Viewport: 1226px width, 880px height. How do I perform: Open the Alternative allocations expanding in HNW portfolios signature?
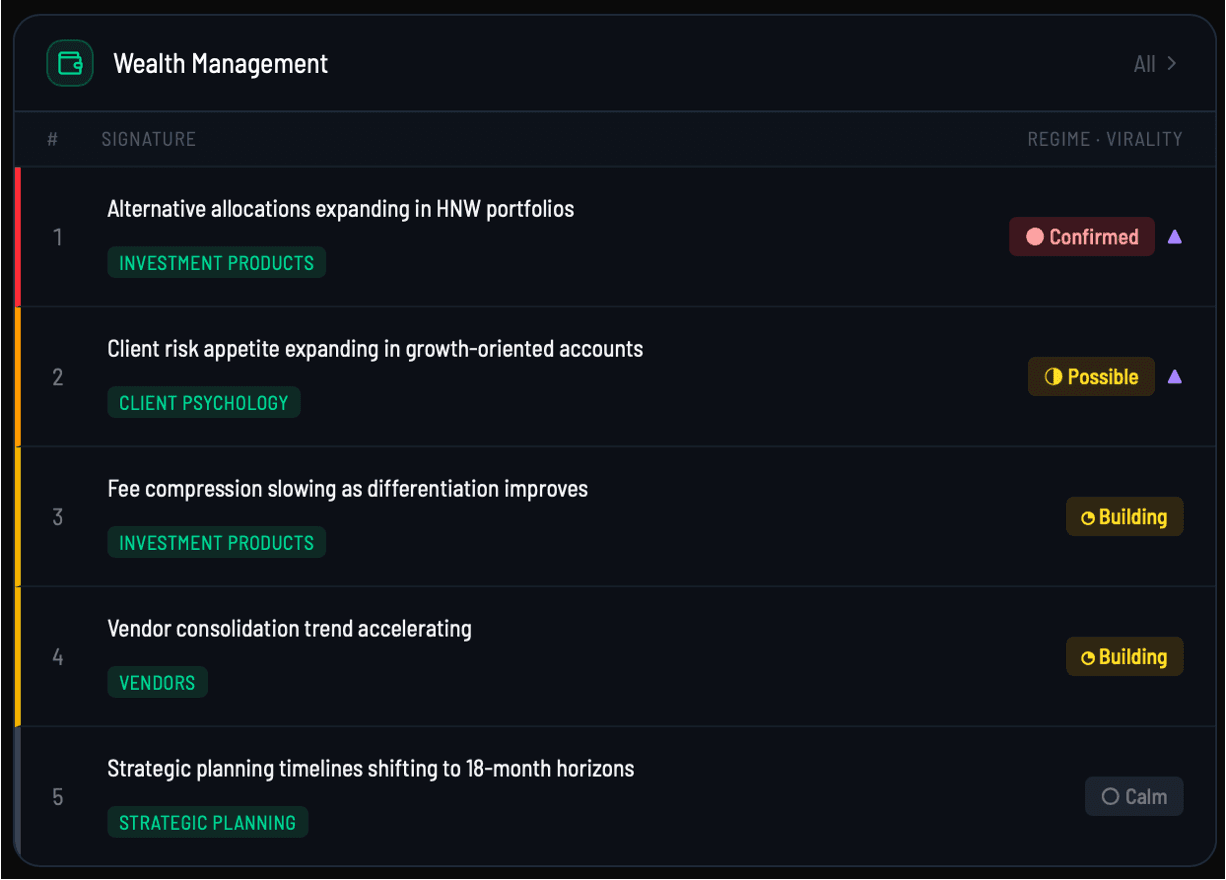(341, 209)
